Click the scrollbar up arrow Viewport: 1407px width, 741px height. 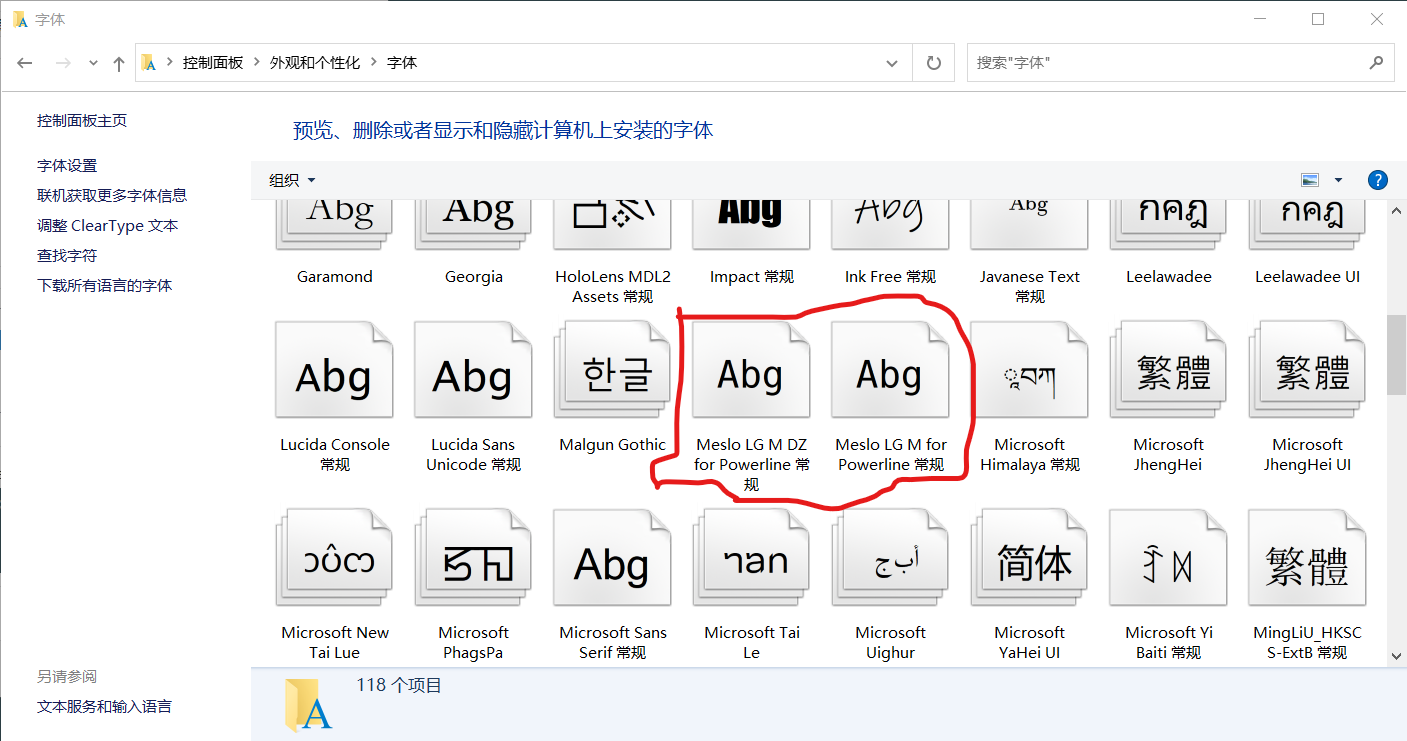pos(1396,210)
